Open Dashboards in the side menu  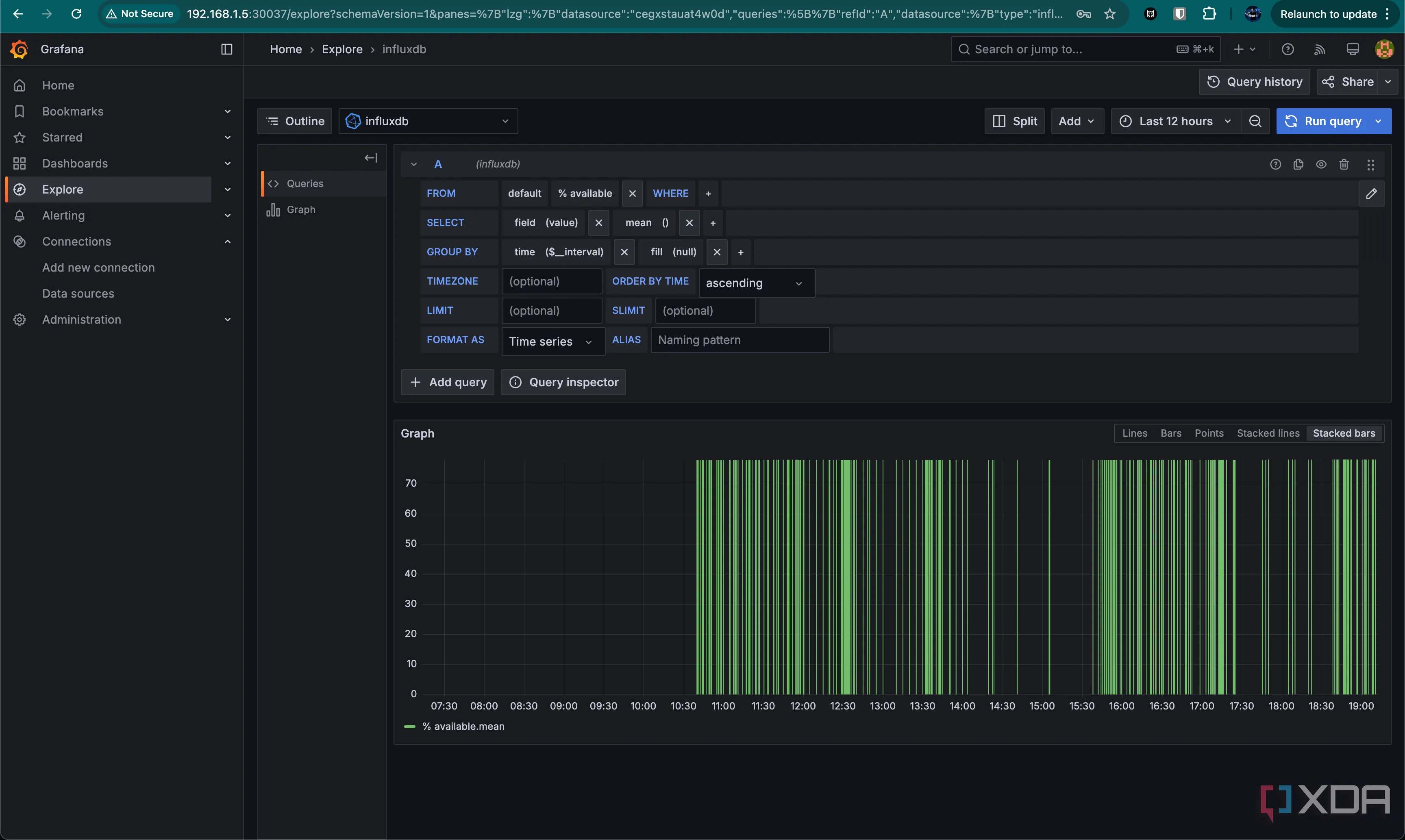click(x=75, y=163)
